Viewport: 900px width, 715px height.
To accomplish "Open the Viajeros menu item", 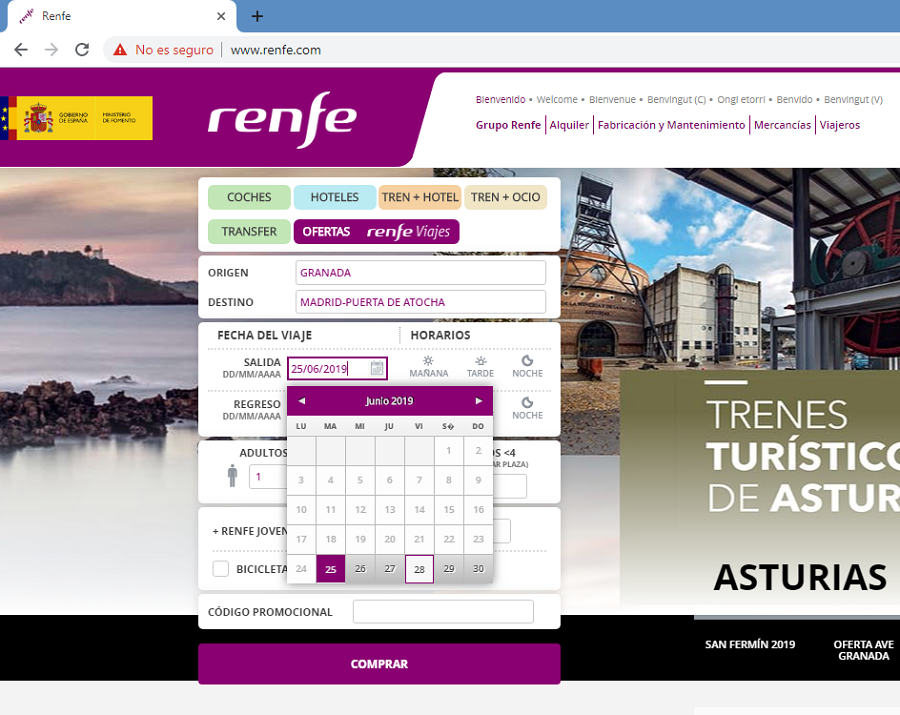I will (x=836, y=124).
